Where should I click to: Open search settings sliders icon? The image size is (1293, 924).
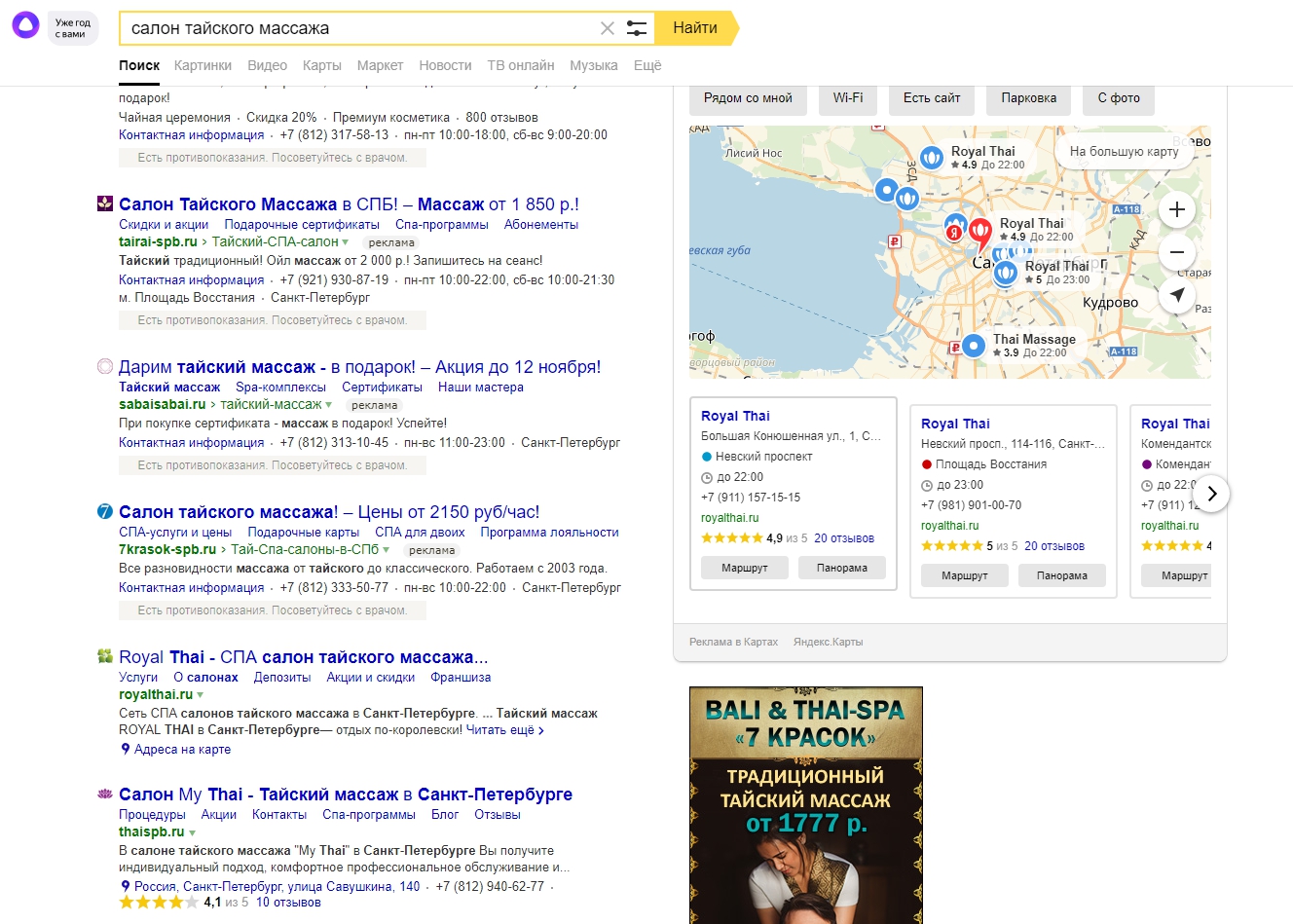point(637,28)
